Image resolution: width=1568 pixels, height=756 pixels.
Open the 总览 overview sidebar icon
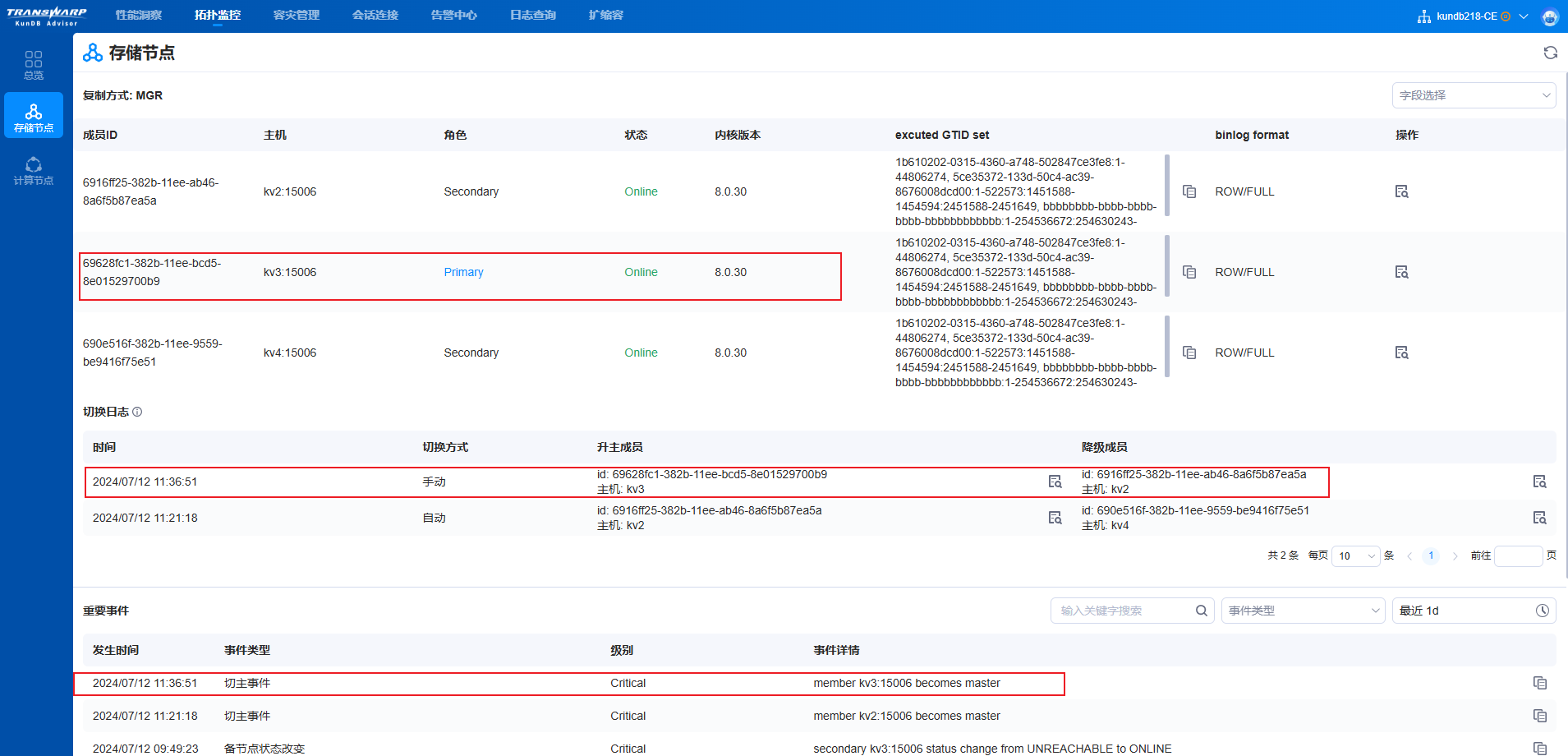[x=34, y=65]
